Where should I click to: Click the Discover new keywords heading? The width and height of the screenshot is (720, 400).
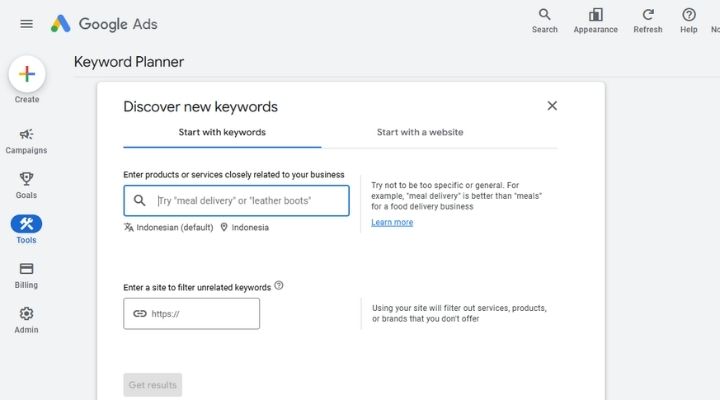click(x=201, y=107)
